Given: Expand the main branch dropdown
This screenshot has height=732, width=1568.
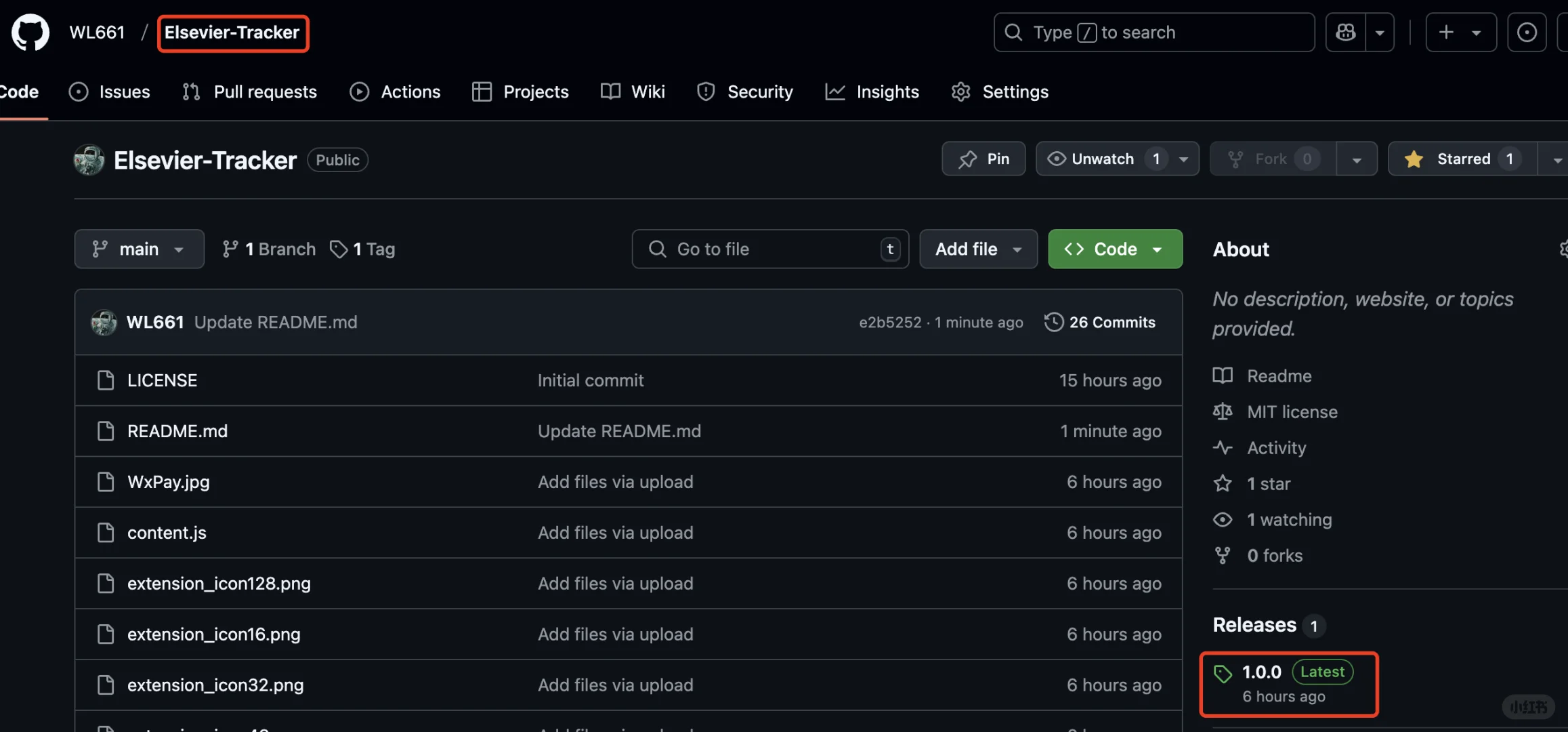Looking at the screenshot, I should (139, 249).
